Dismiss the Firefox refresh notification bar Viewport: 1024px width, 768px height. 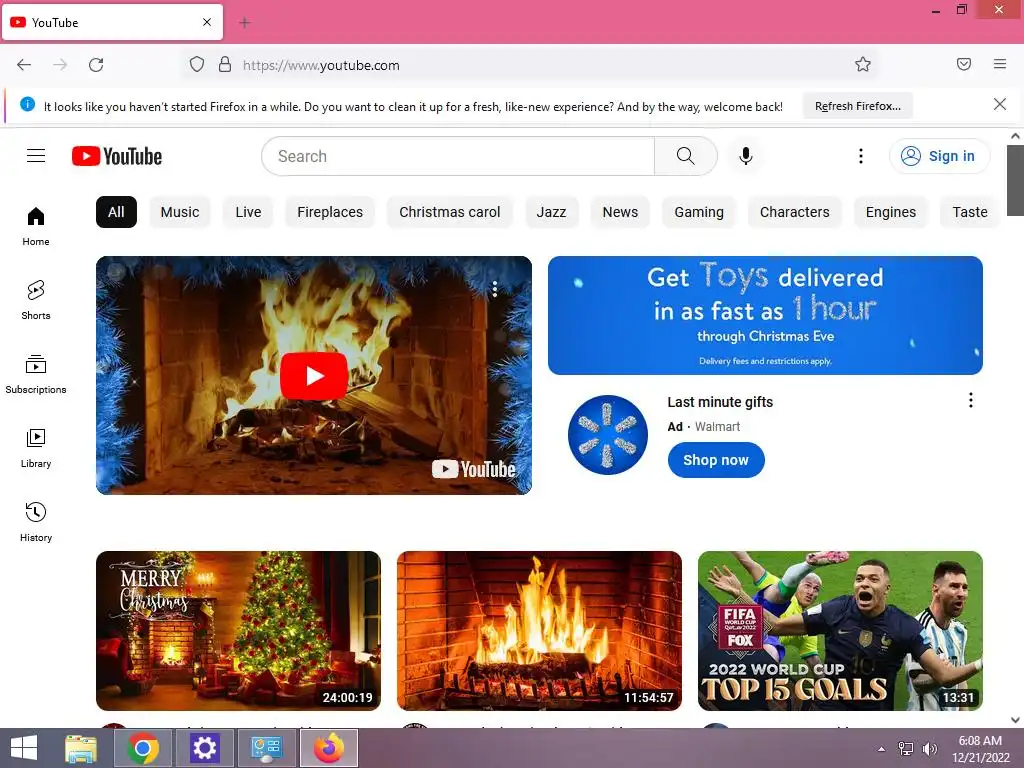point(1000,104)
